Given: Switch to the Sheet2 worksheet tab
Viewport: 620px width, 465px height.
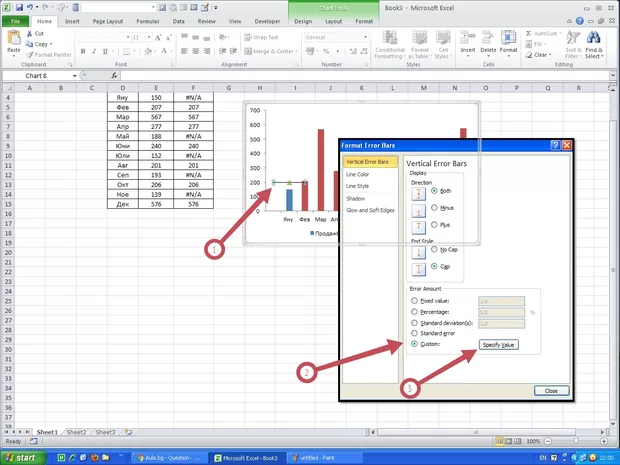Looking at the screenshot, I should coord(76,432).
